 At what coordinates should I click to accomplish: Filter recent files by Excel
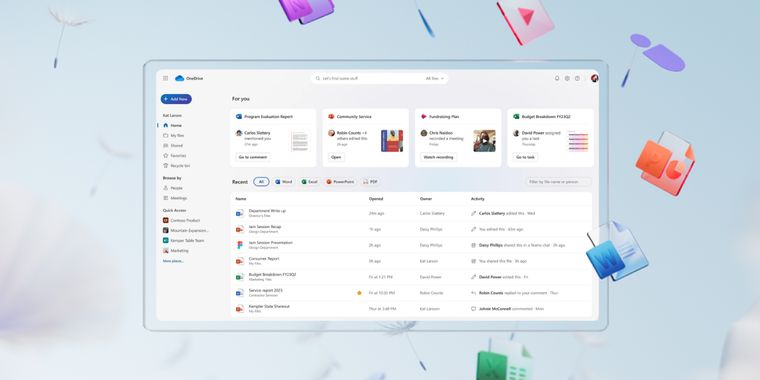point(310,182)
